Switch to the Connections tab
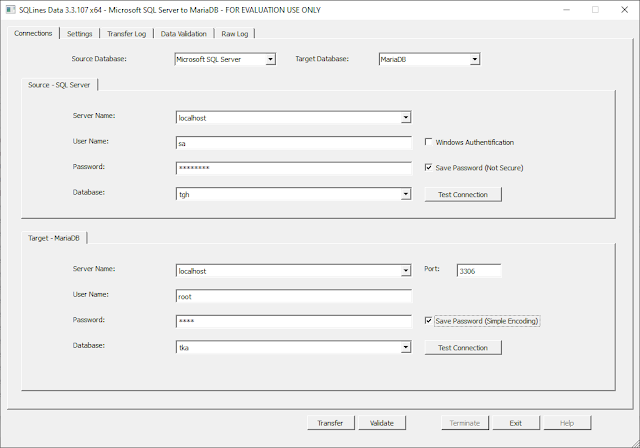Image resolution: width=640 pixels, height=448 pixels. [x=33, y=33]
